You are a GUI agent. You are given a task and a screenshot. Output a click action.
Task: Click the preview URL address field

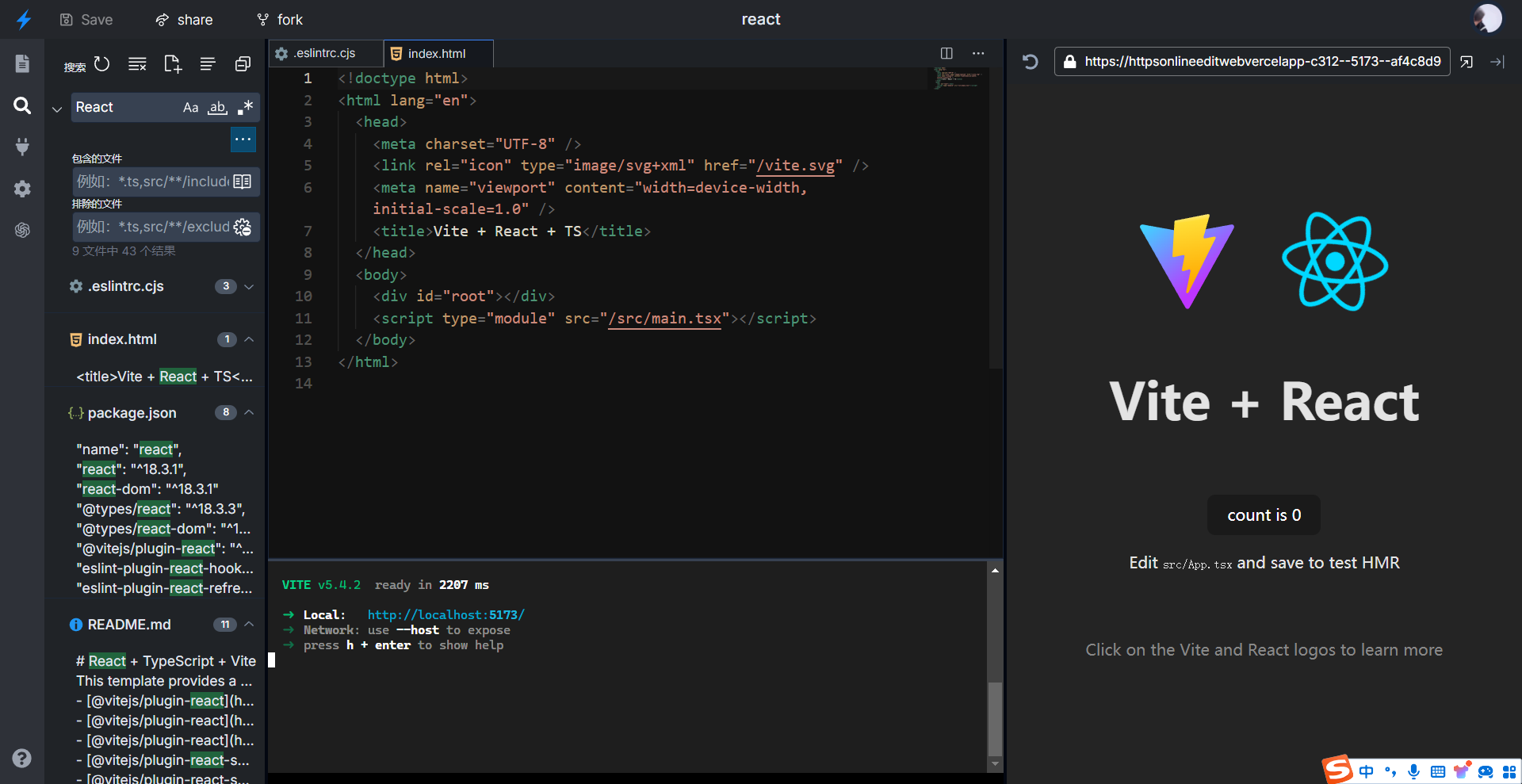click(1252, 61)
